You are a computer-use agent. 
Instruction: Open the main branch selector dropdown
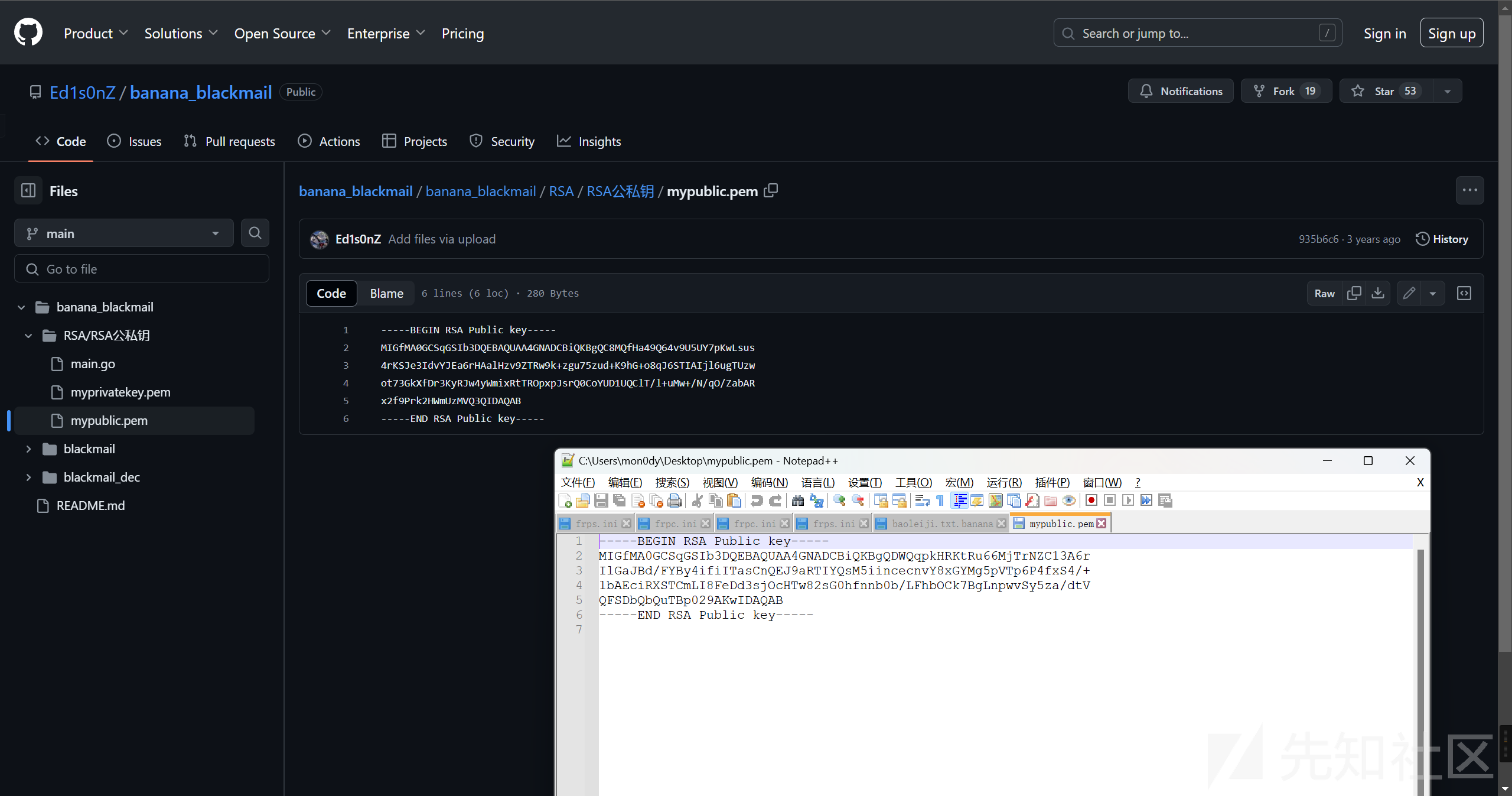[x=124, y=233]
